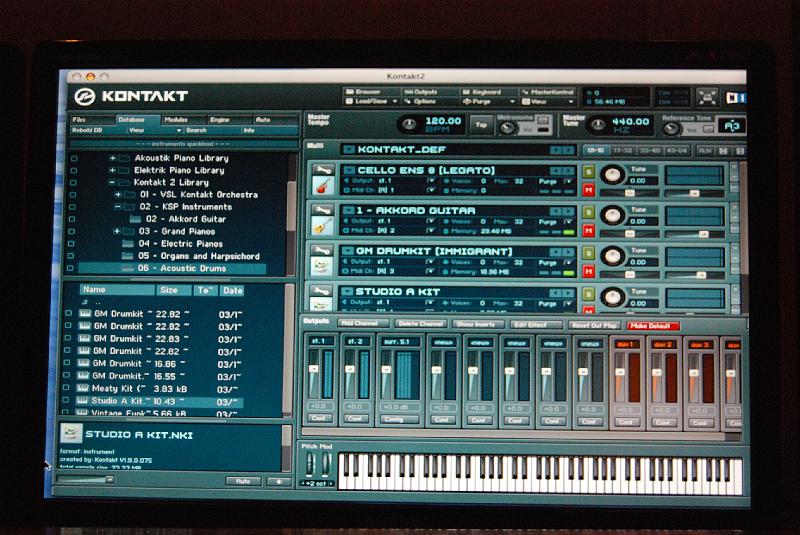The image size is (800, 535).
Task: Collapse the Kontakt 2 Library folder
Action: pos(113,183)
